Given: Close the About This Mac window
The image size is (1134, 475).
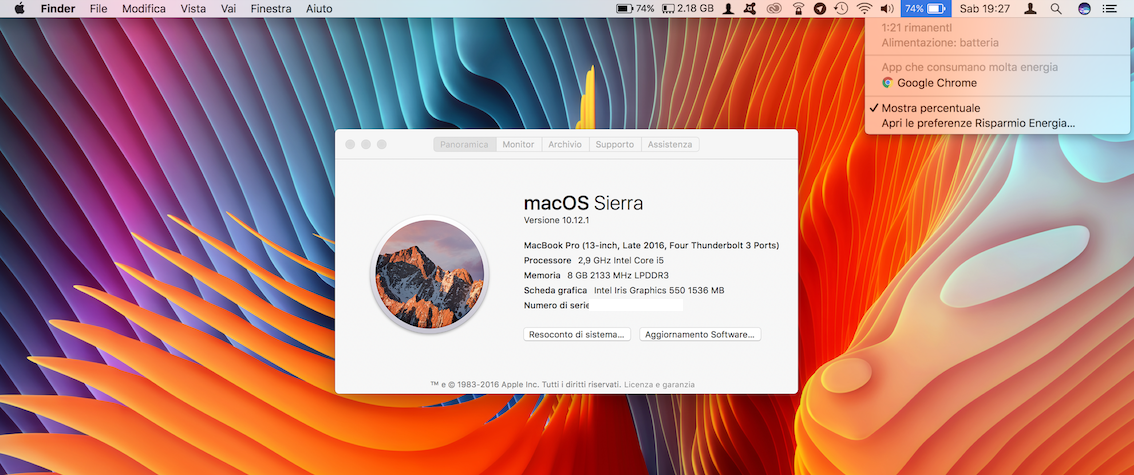Looking at the screenshot, I should coord(350,145).
